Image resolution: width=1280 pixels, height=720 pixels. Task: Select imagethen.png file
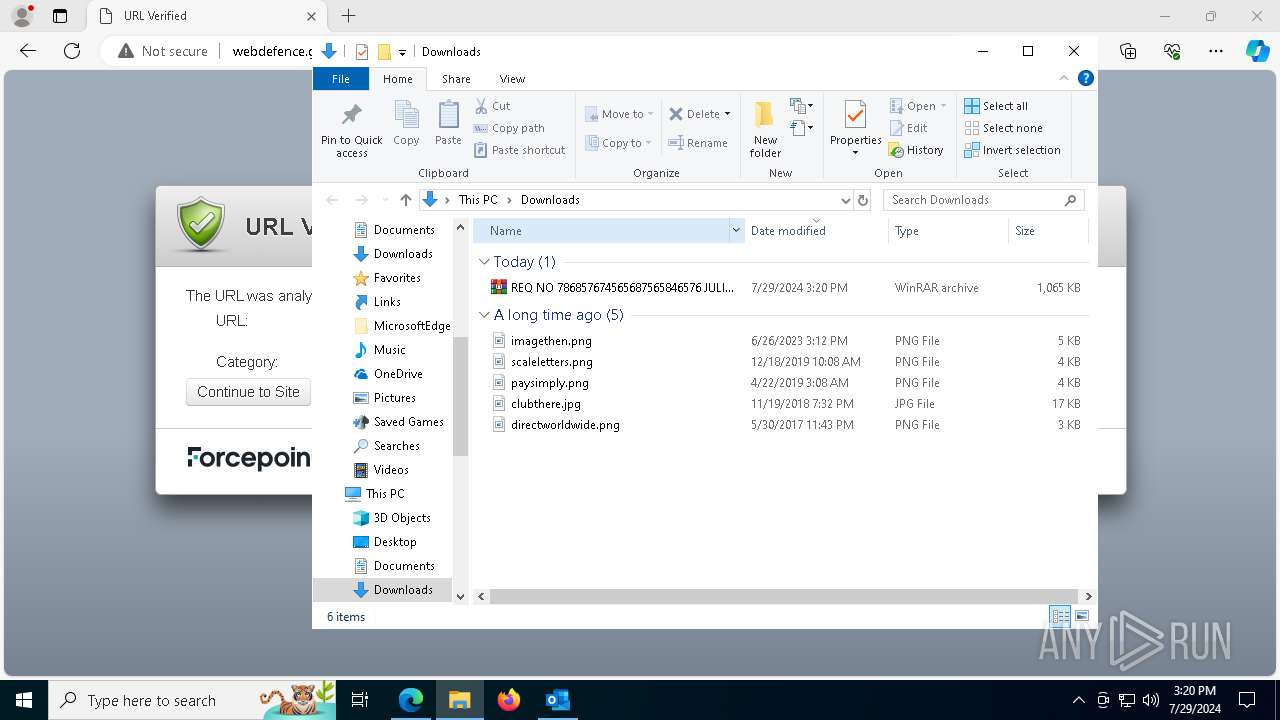785,341
